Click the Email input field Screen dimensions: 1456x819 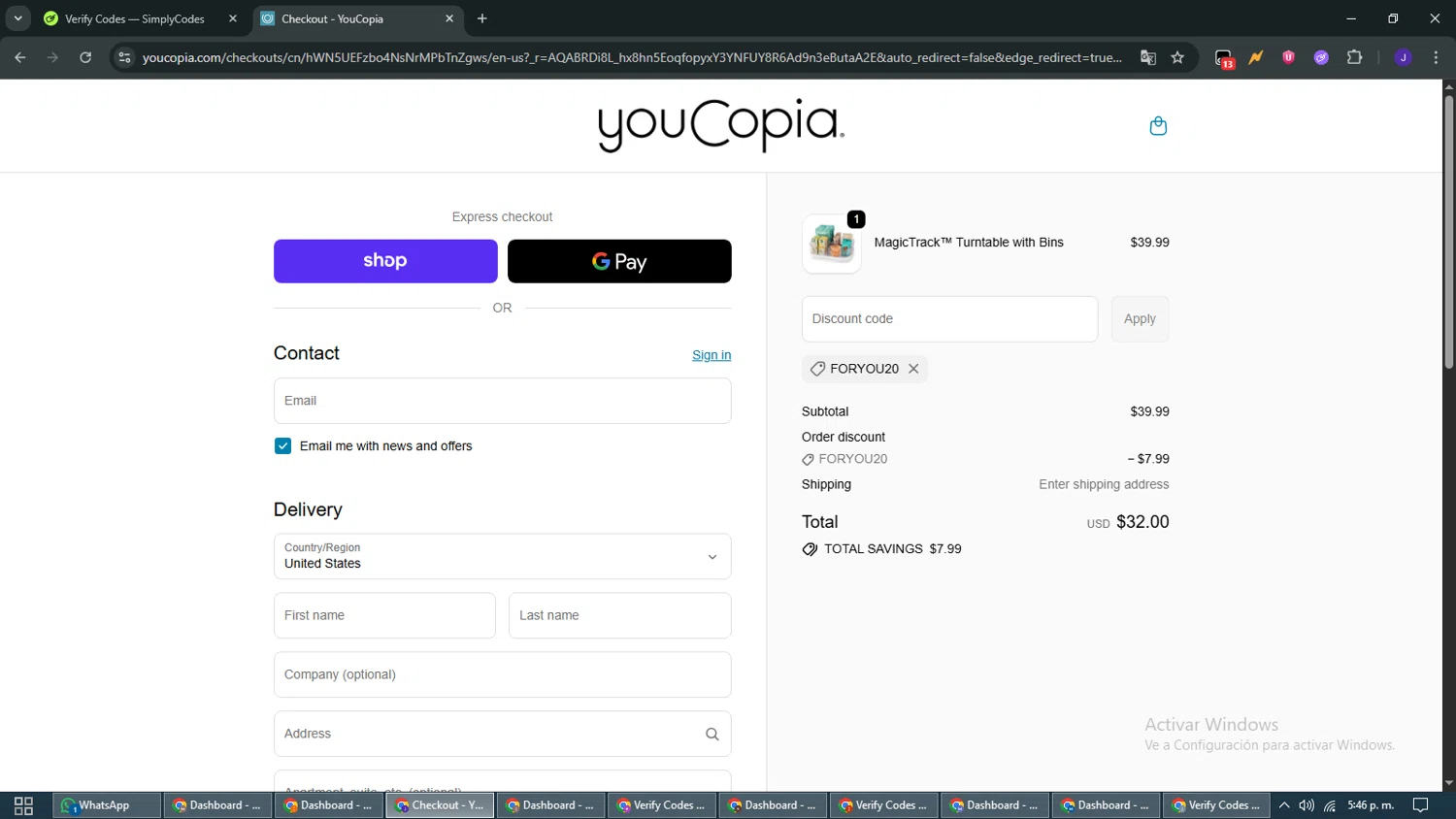coord(502,401)
